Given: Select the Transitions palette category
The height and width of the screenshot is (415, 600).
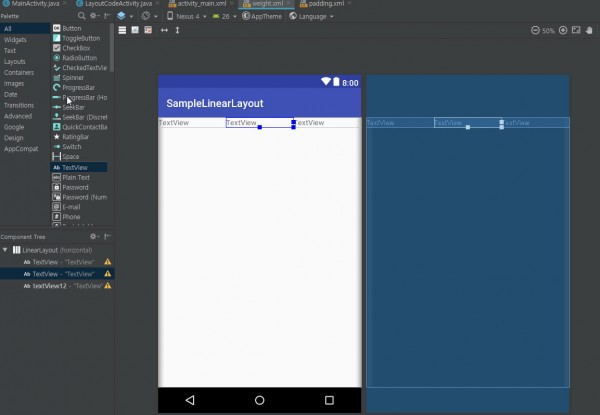Looking at the screenshot, I should [x=25, y=105].
